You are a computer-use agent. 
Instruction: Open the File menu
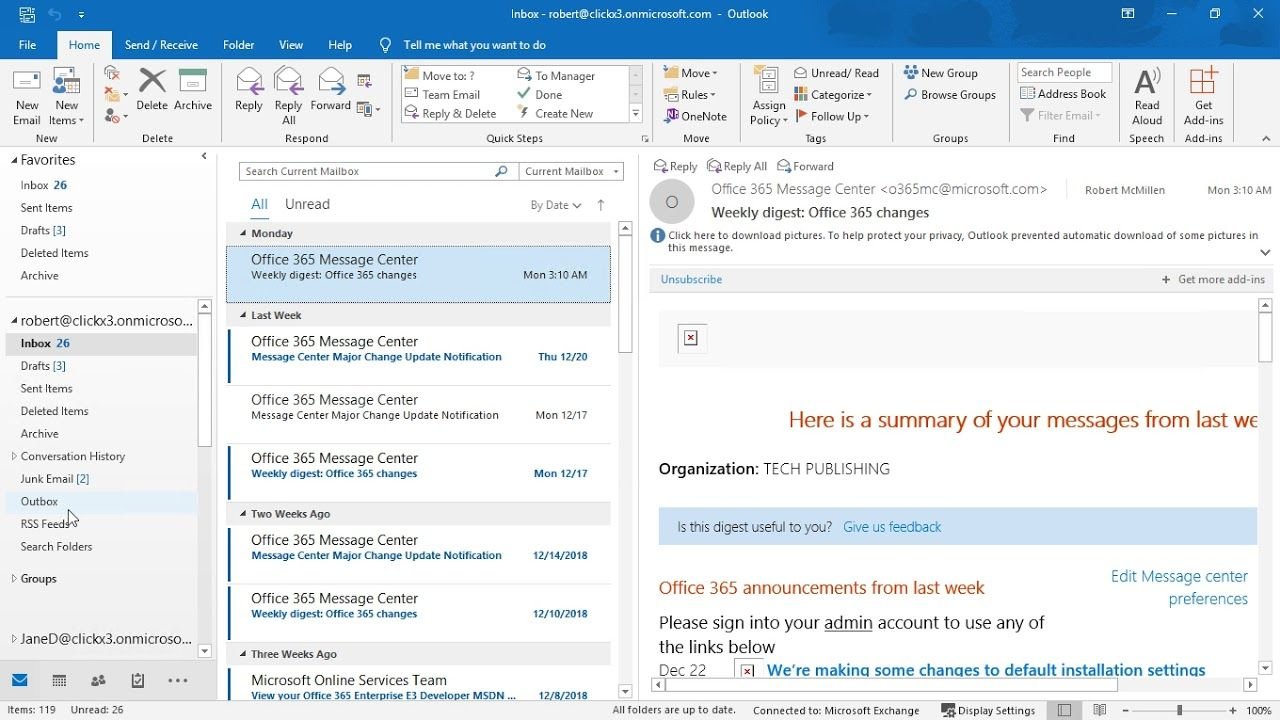coord(27,45)
